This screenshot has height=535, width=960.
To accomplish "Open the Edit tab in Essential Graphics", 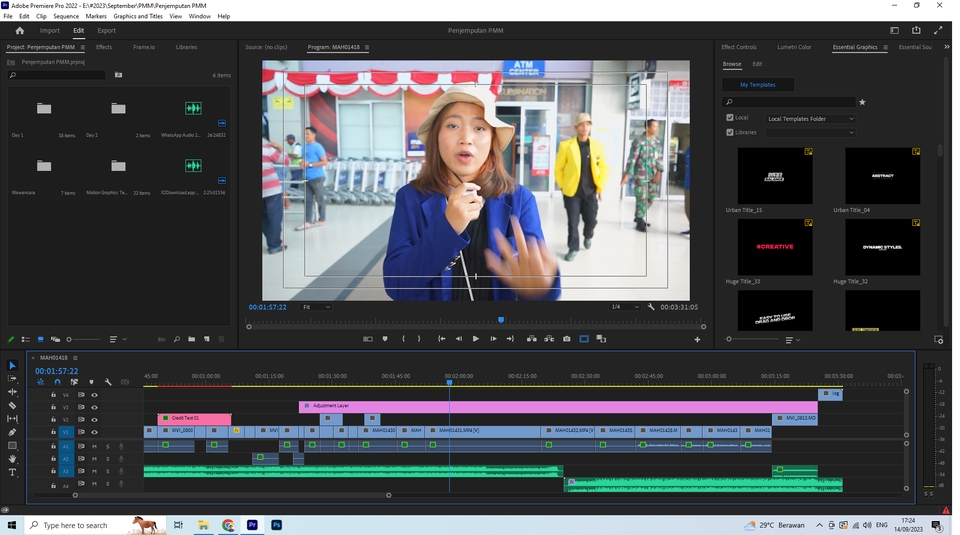I will click(757, 64).
